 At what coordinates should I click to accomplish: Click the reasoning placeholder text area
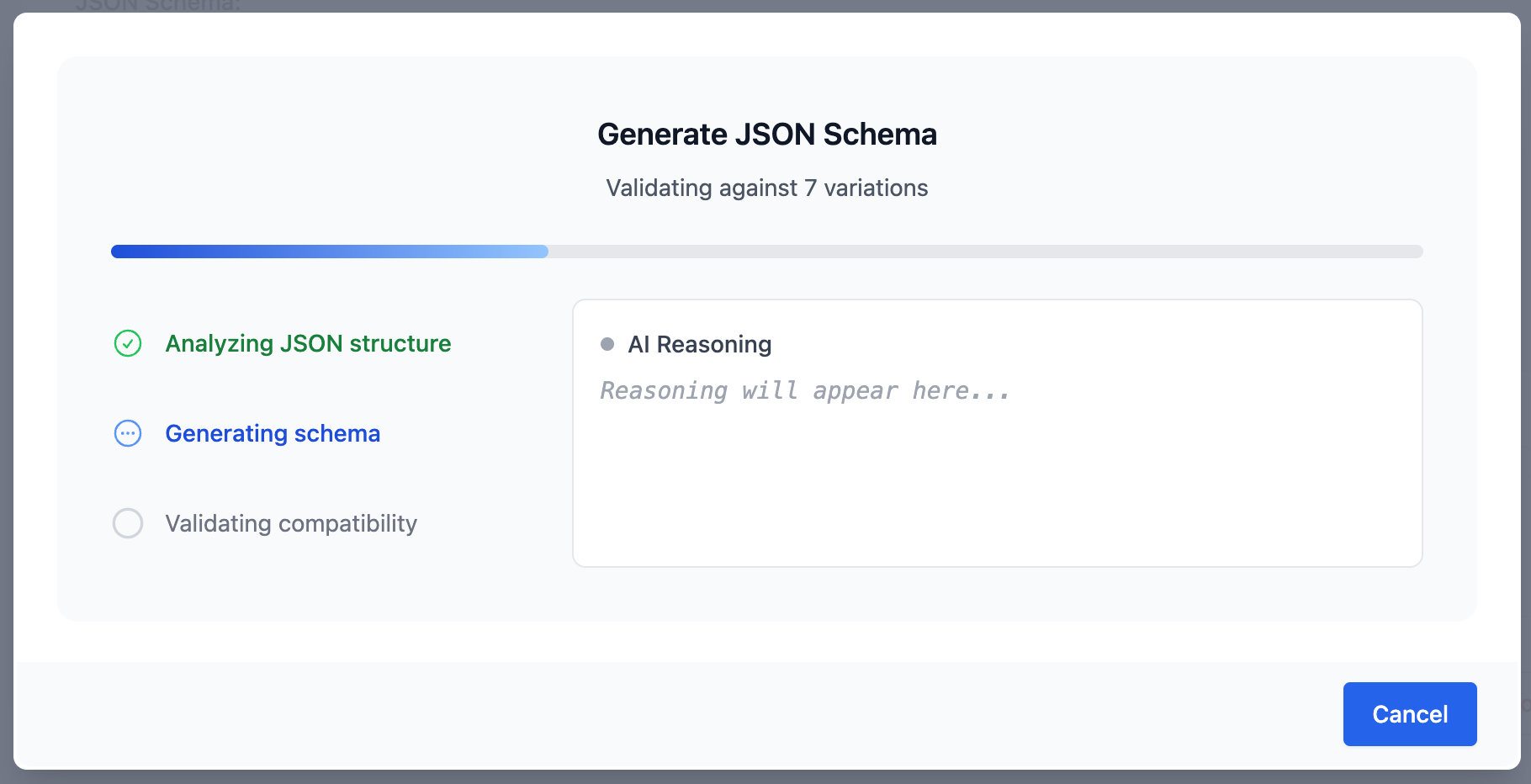click(x=804, y=389)
